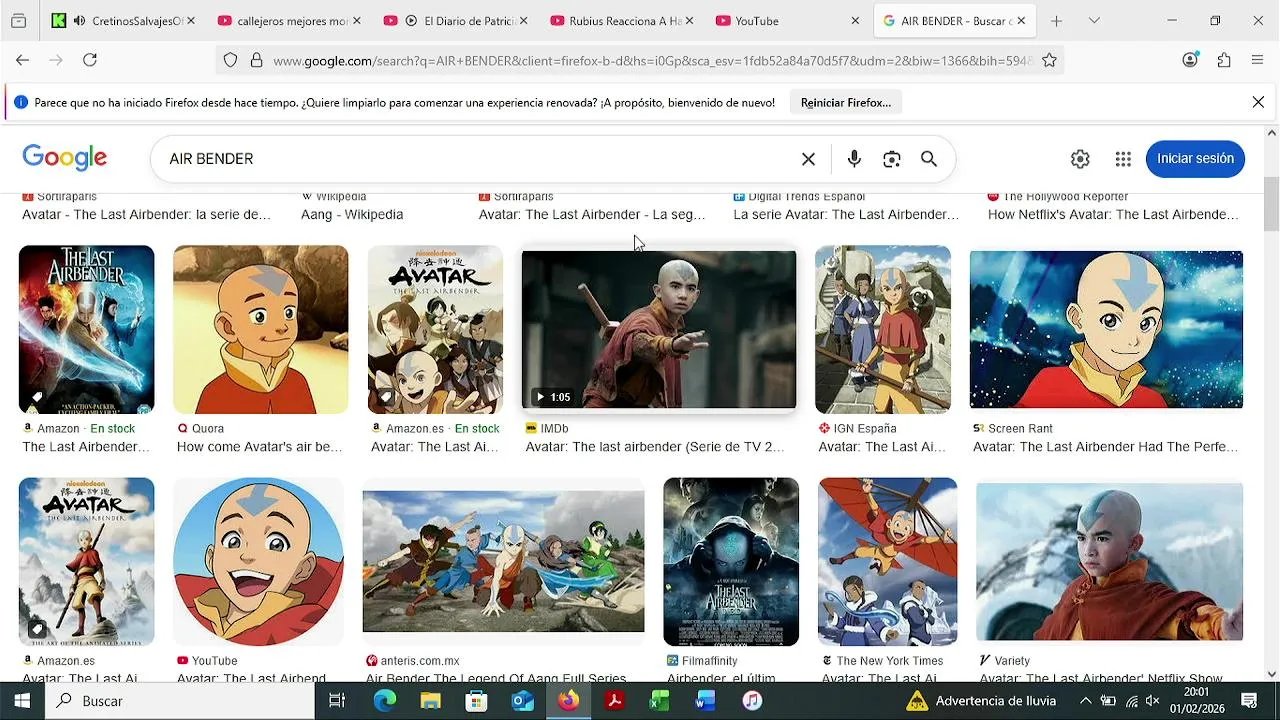The image size is (1280, 720).
Task: Open iTunes music app from taskbar
Action: (x=752, y=701)
